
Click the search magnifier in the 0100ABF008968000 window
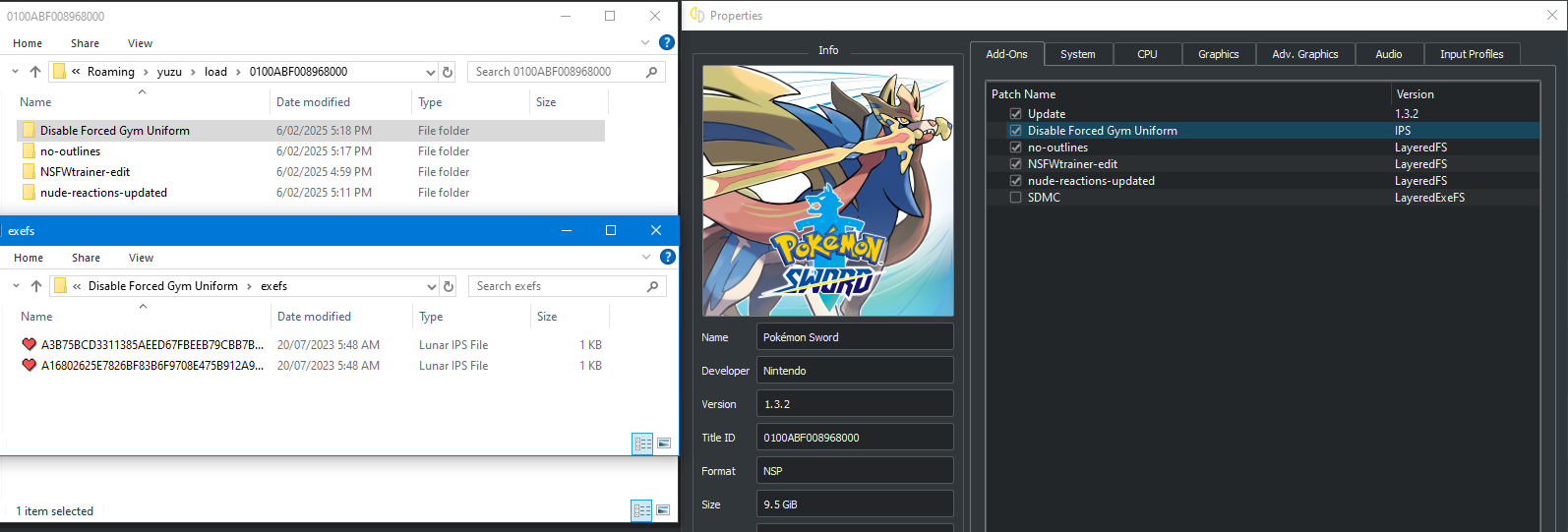pos(651,72)
